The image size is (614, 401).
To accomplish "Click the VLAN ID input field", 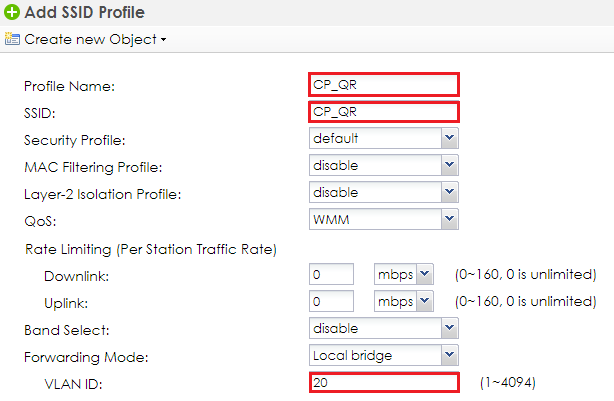I will [384, 382].
